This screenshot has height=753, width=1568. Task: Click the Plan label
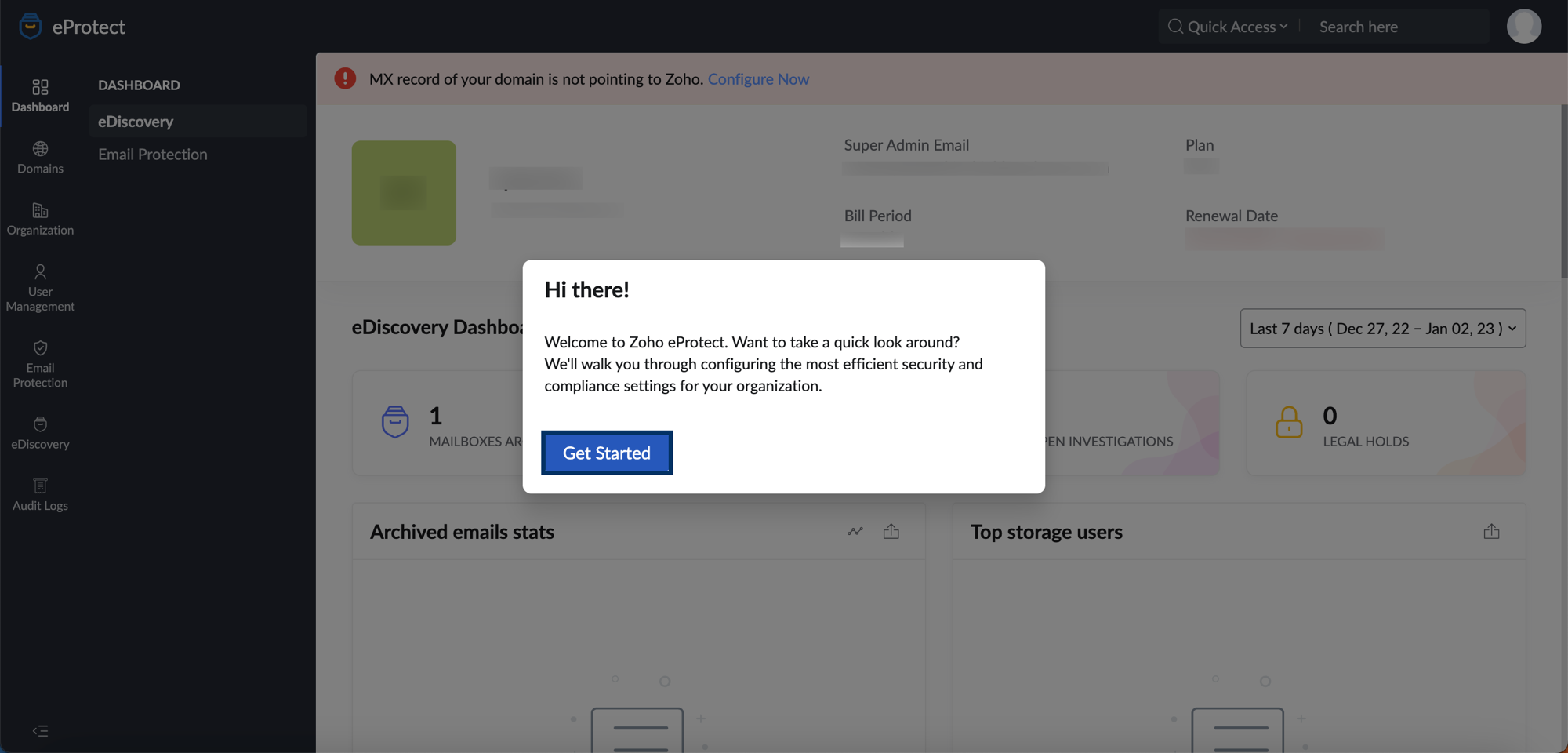click(x=1200, y=145)
